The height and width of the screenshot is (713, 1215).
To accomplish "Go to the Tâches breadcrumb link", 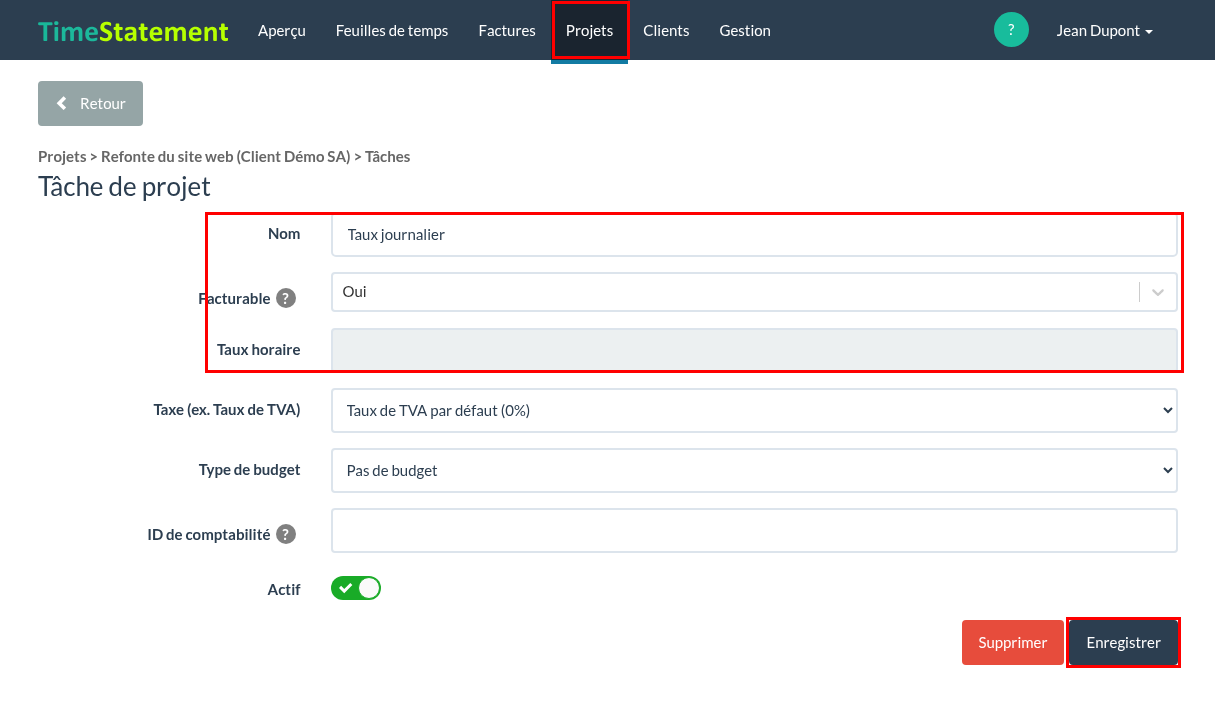I will click(388, 157).
